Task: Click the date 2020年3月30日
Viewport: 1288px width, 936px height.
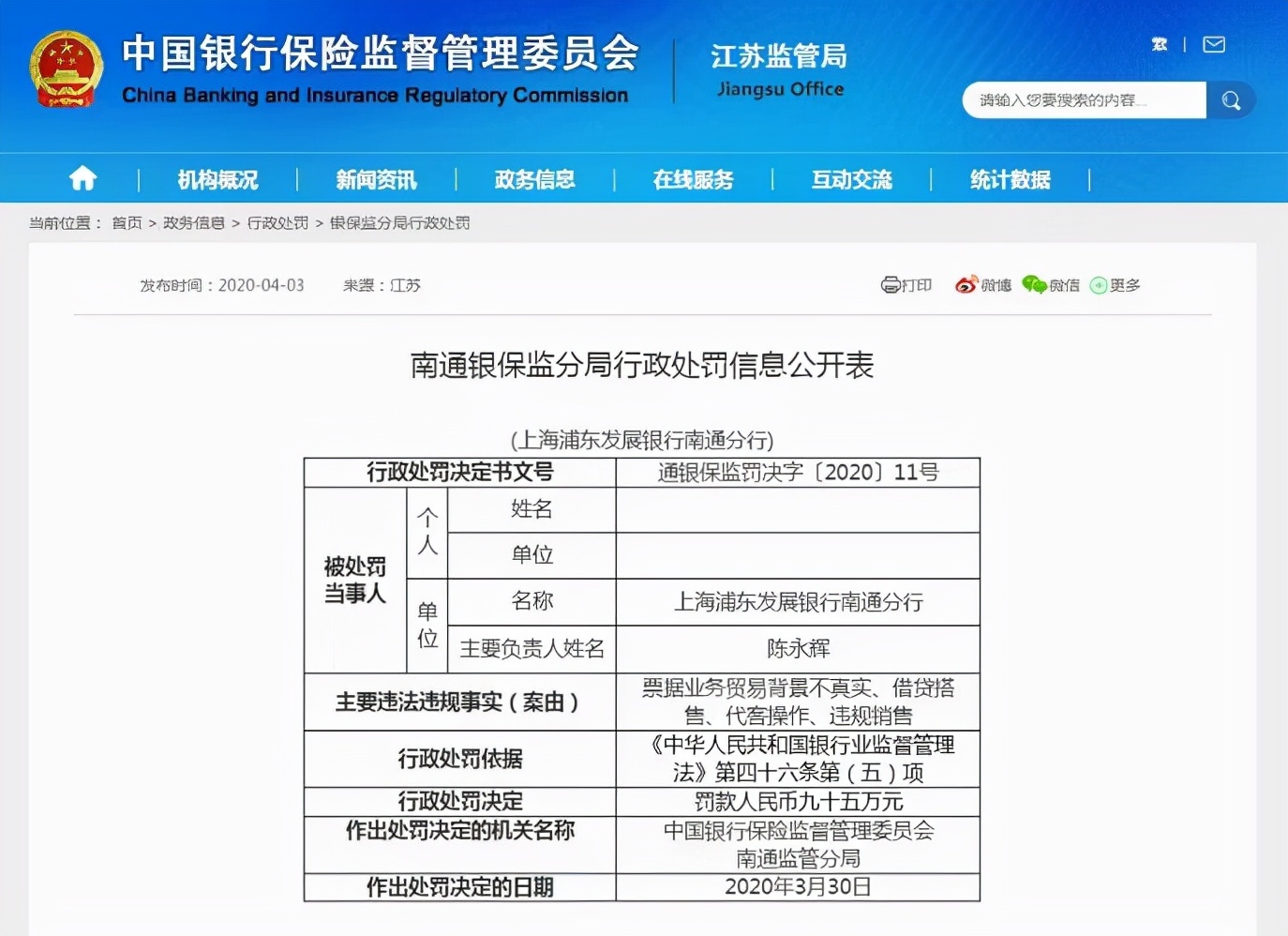Action: pyautogui.click(x=798, y=887)
